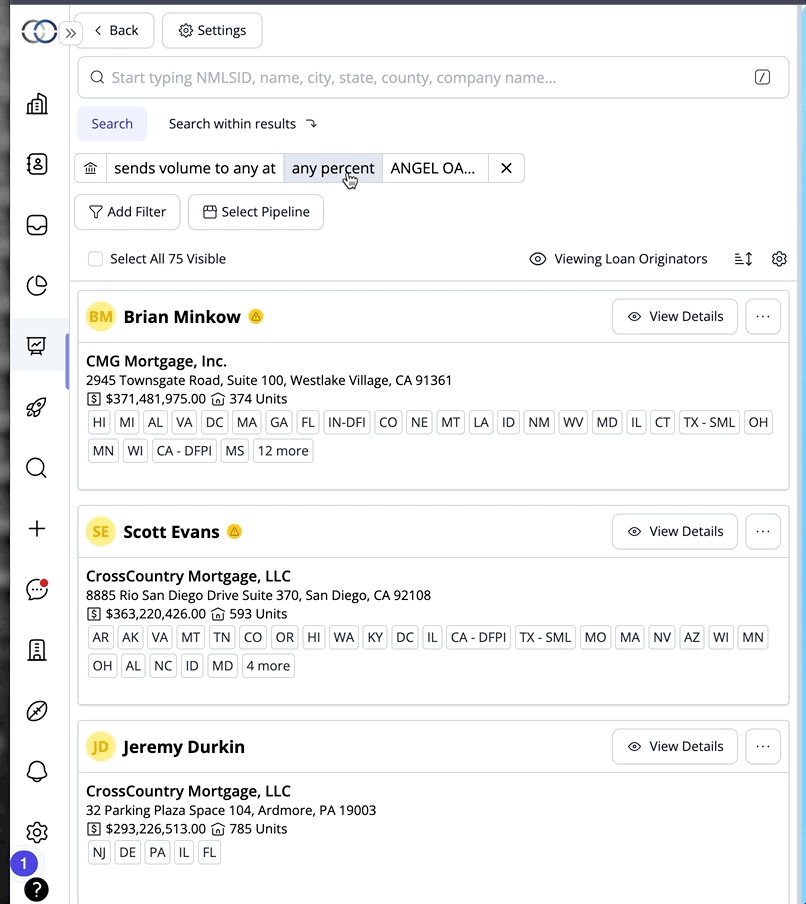Remove the volume filter with the X
Viewport: 806px width, 904px height.
click(506, 168)
